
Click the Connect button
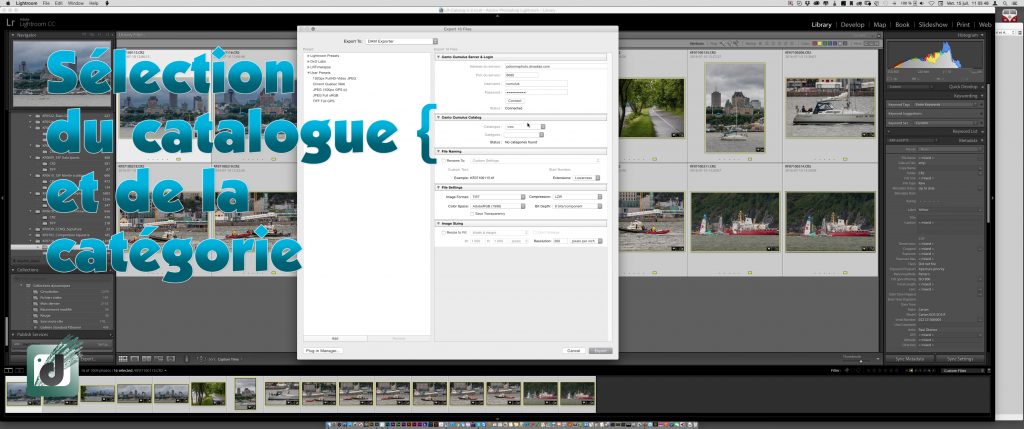pos(515,101)
